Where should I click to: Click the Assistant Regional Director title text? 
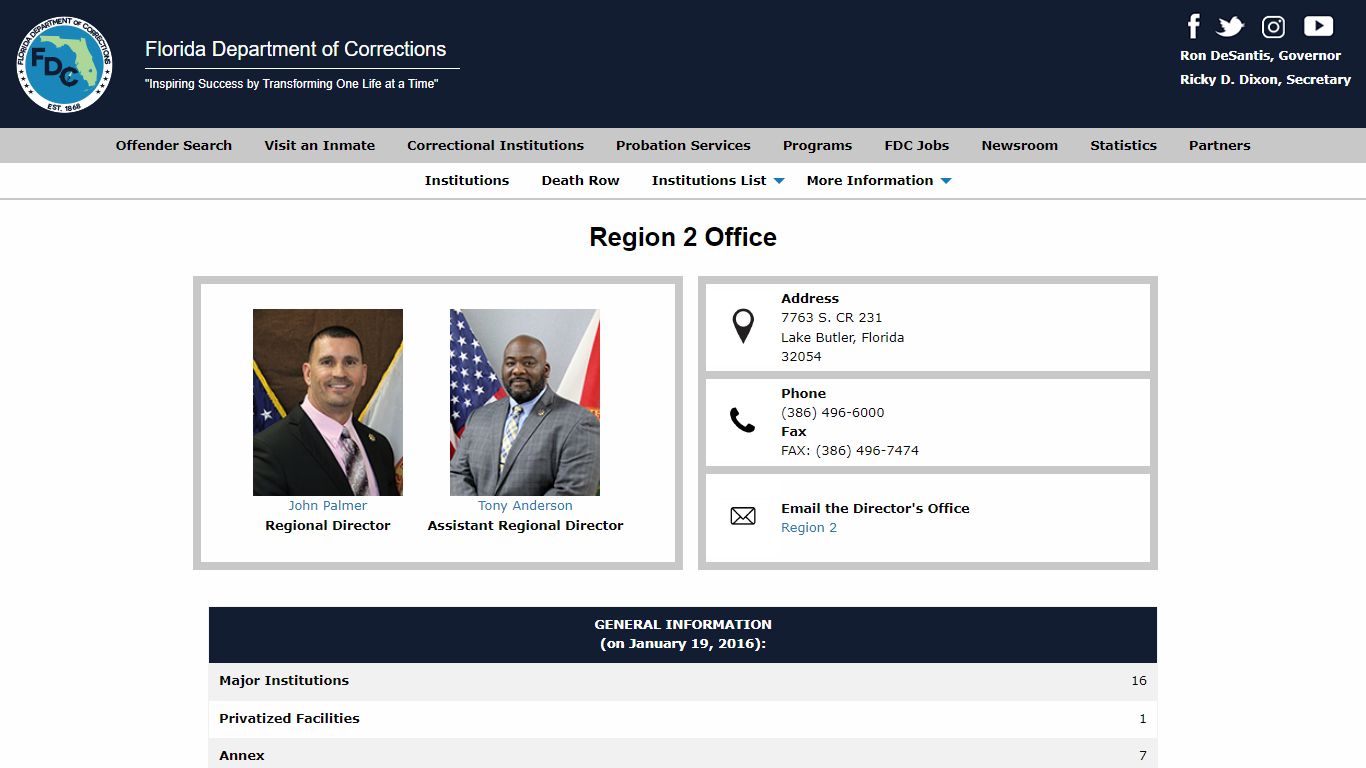click(x=525, y=525)
